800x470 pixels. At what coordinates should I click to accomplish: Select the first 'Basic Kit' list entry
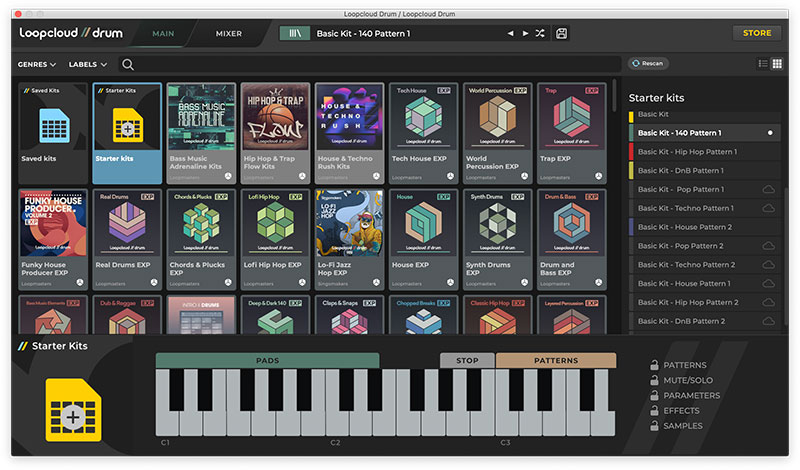[705, 116]
